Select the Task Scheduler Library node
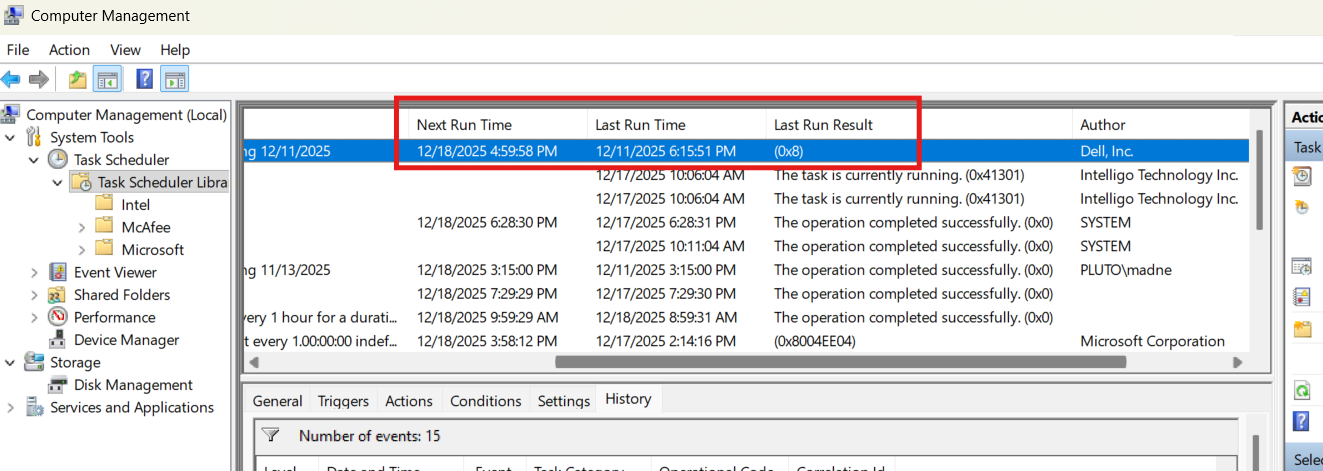Viewport: 1323px width, 471px height. tap(162, 182)
